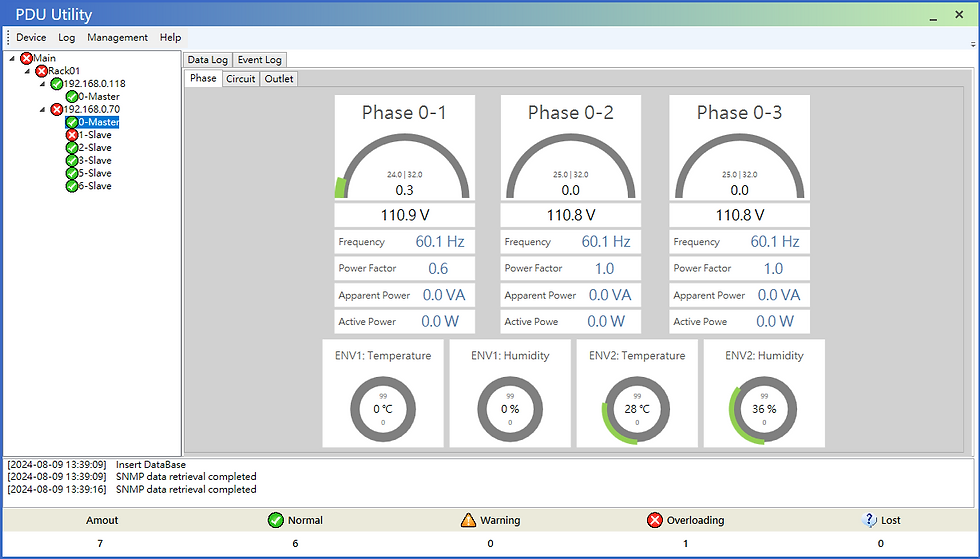
Task: Select the Main tree item
Action: 44,58
